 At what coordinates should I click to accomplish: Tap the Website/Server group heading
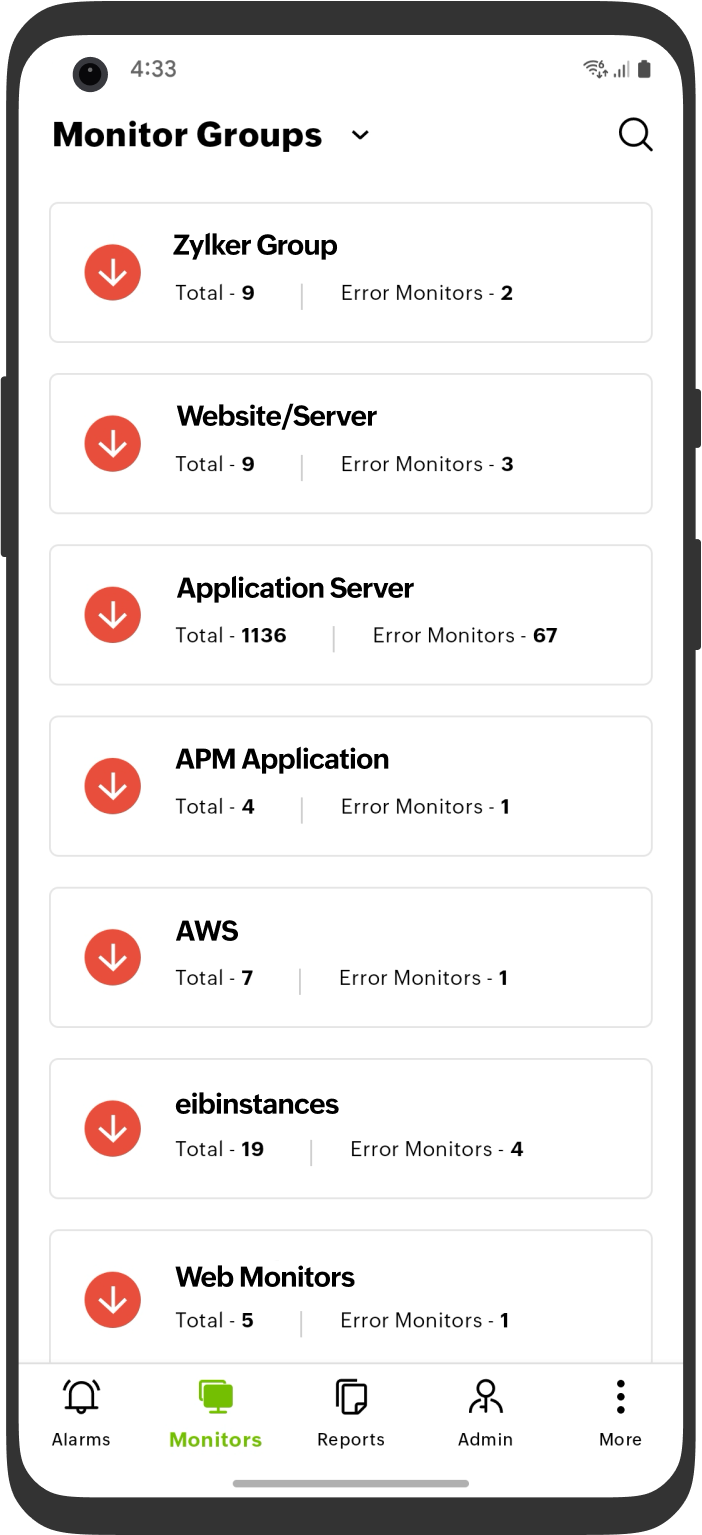click(277, 416)
